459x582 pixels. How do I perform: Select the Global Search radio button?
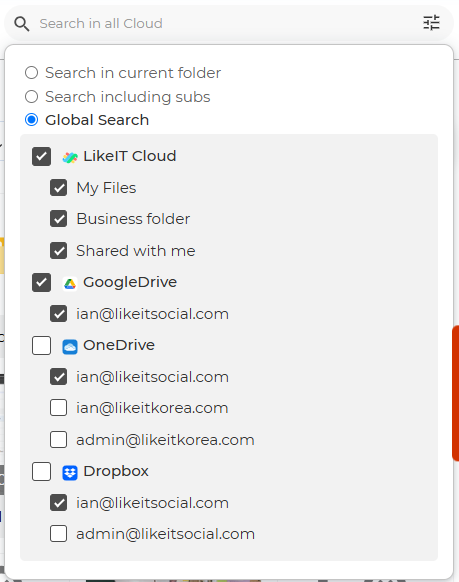tap(32, 120)
